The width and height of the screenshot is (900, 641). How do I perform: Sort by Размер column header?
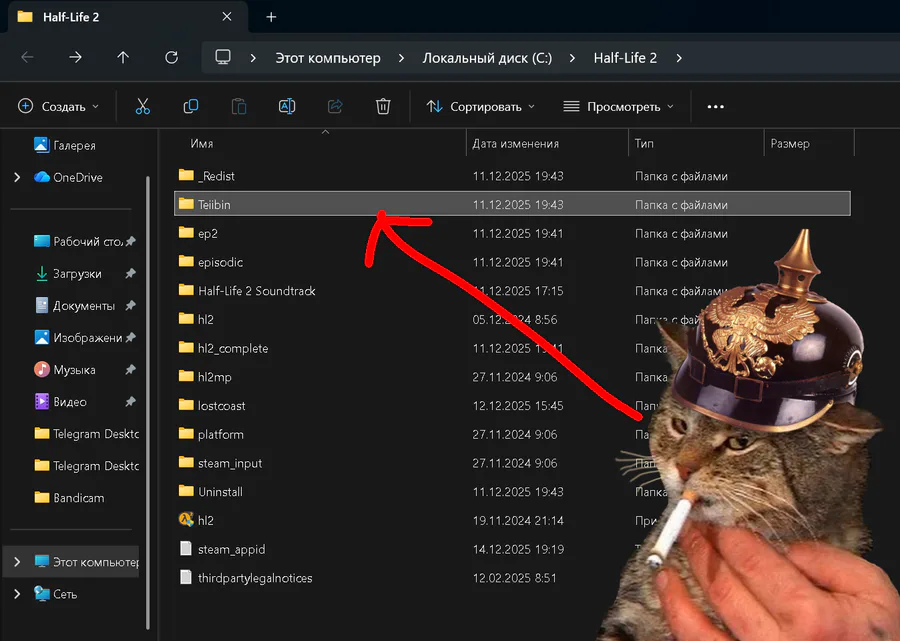(x=790, y=143)
